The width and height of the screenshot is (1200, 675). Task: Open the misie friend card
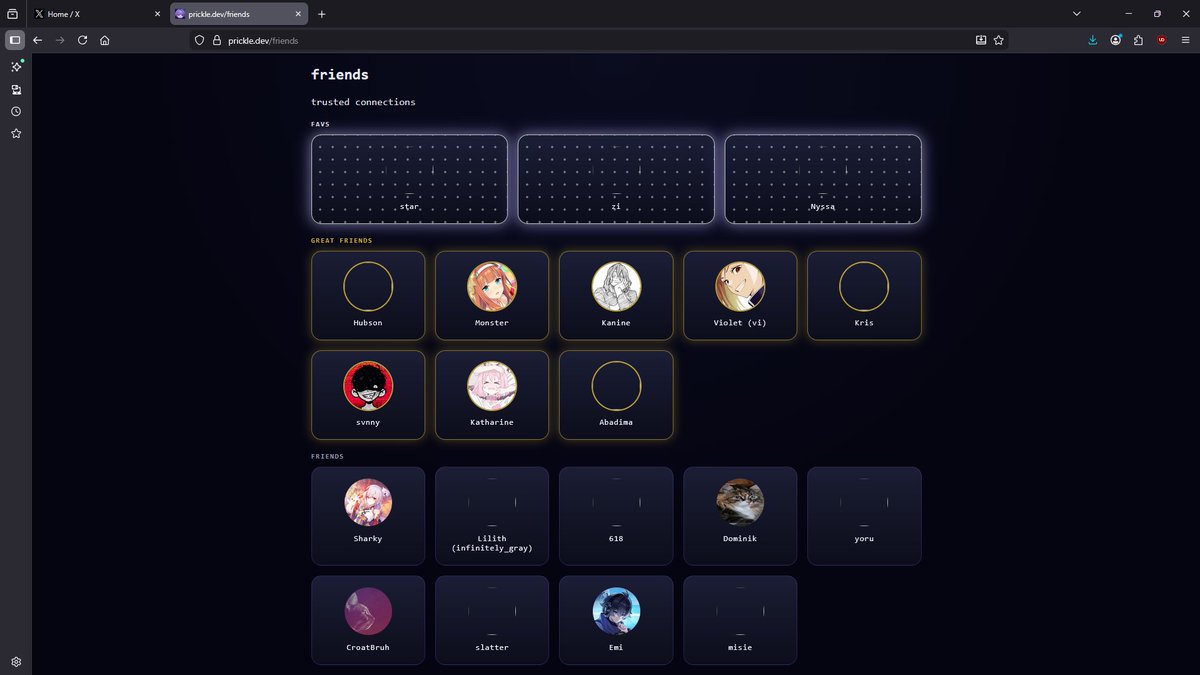click(x=740, y=620)
